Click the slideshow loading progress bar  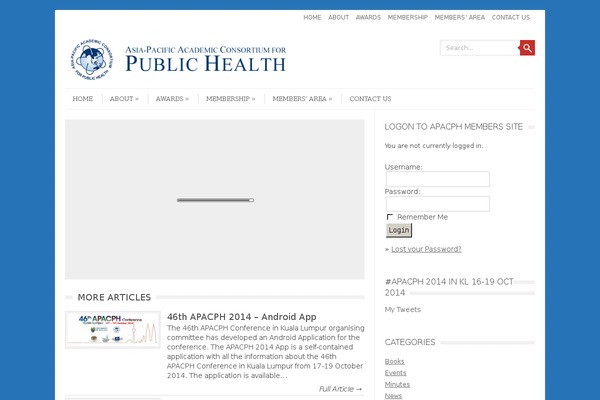click(x=215, y=200)
